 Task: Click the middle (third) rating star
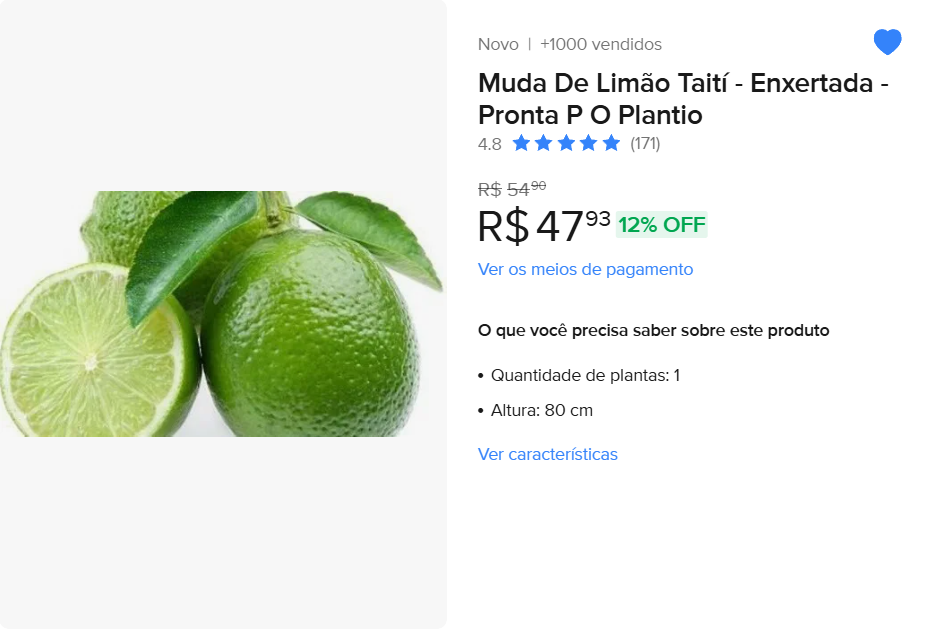[x=566, y=143]
